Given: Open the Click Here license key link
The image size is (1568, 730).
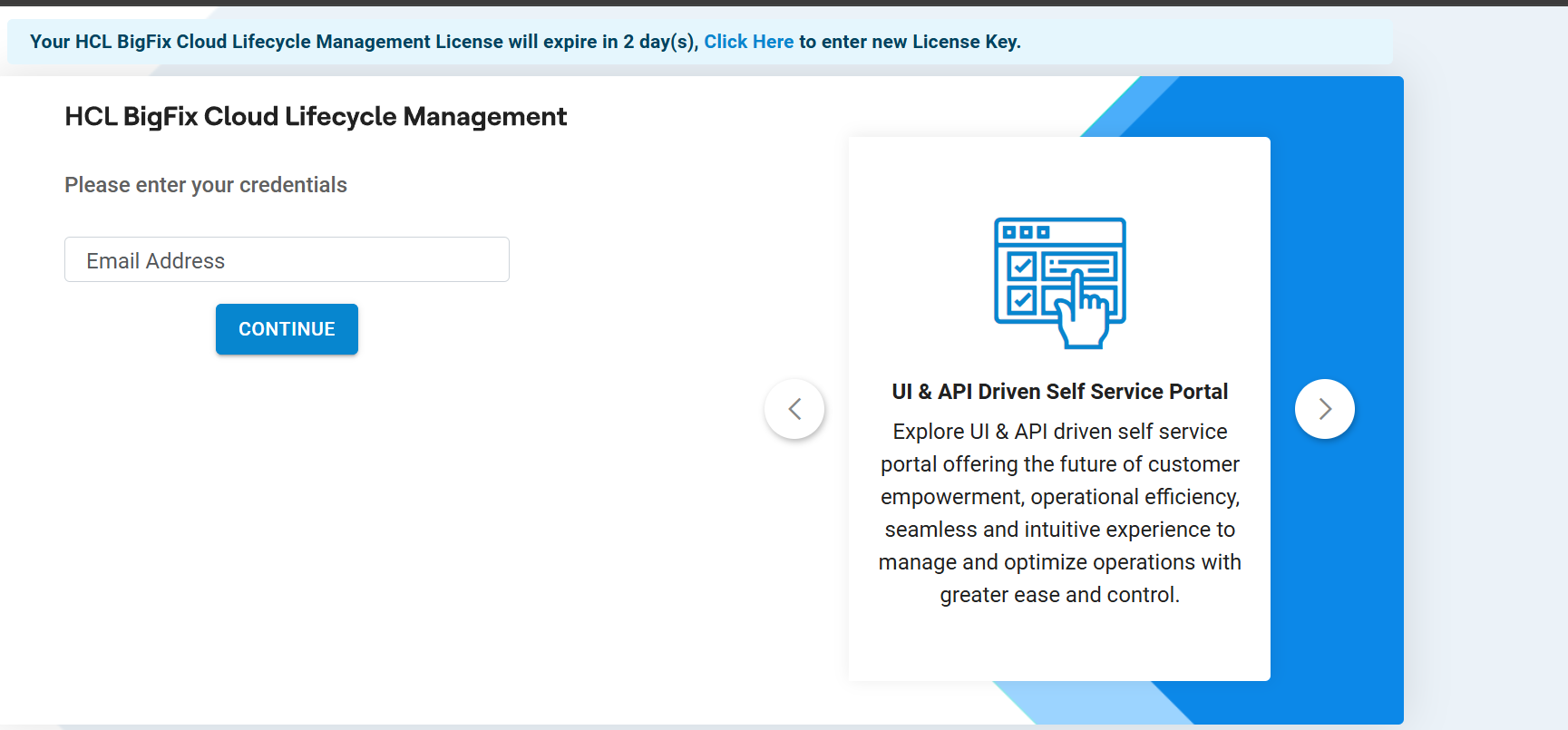Looking at the screenshot, I should [748, 42].
